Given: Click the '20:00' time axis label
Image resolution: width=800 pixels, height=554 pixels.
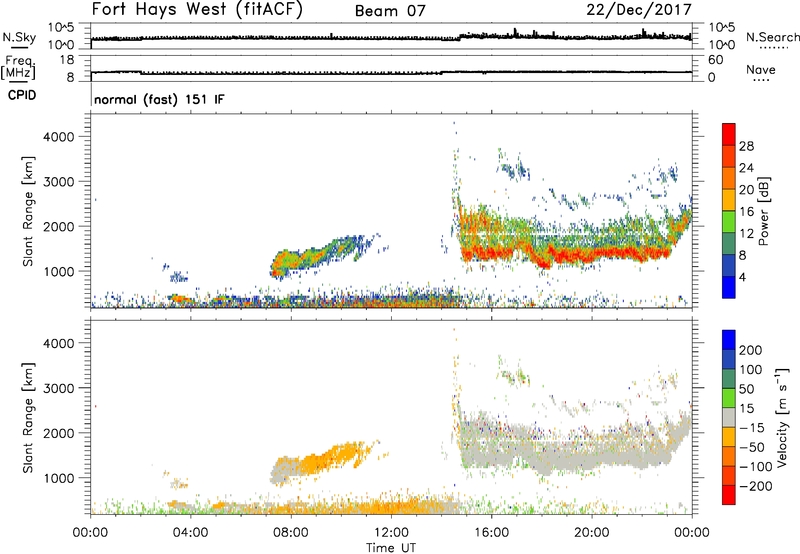Looking at the screenshot, I should (x=592, y=533).
